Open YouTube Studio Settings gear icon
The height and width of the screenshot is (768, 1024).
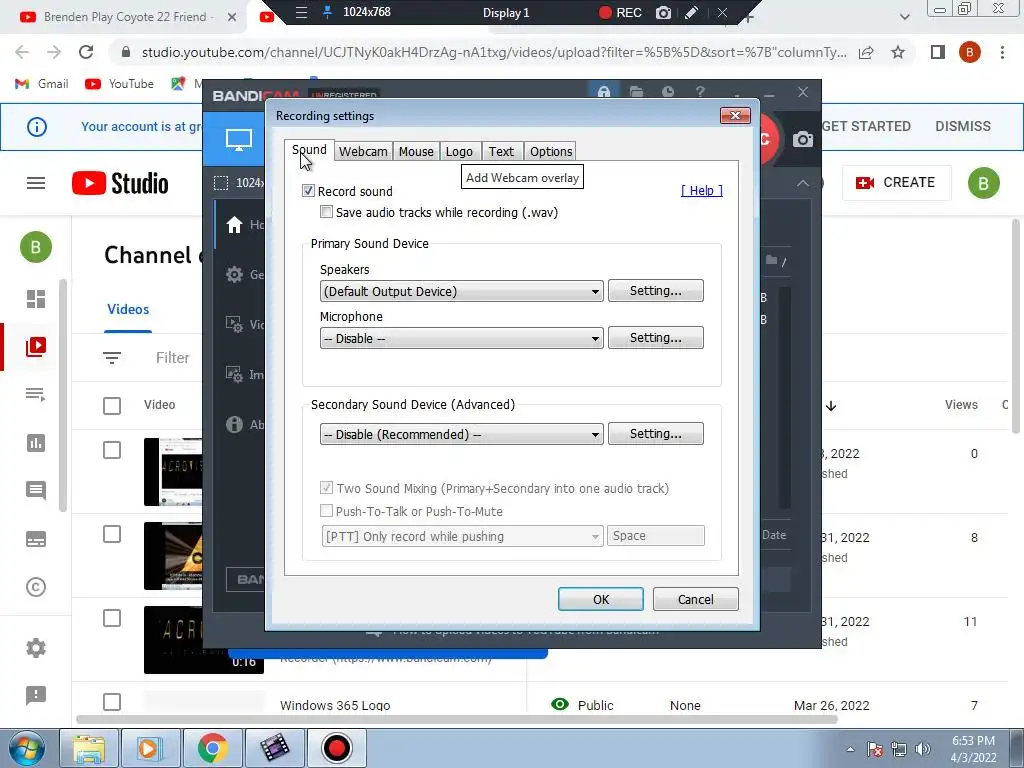(x=36, y=648)
